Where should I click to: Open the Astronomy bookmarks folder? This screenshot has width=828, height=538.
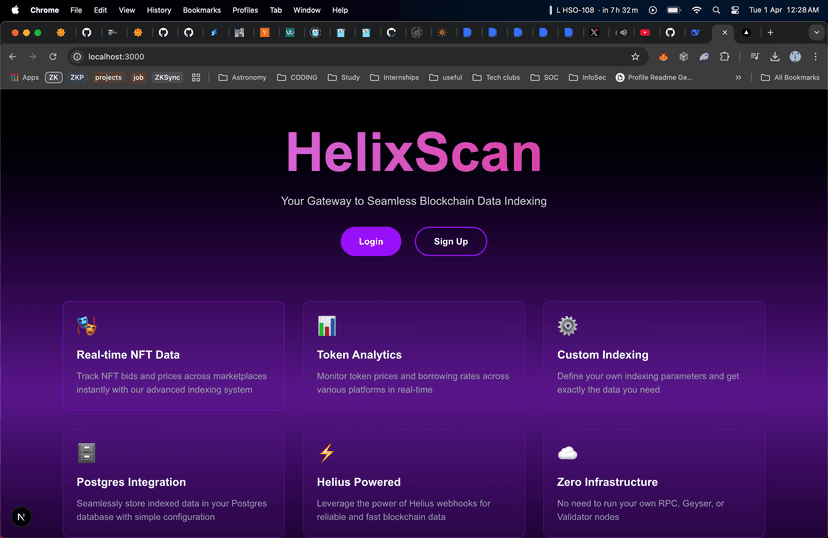(x=242, y=78)
